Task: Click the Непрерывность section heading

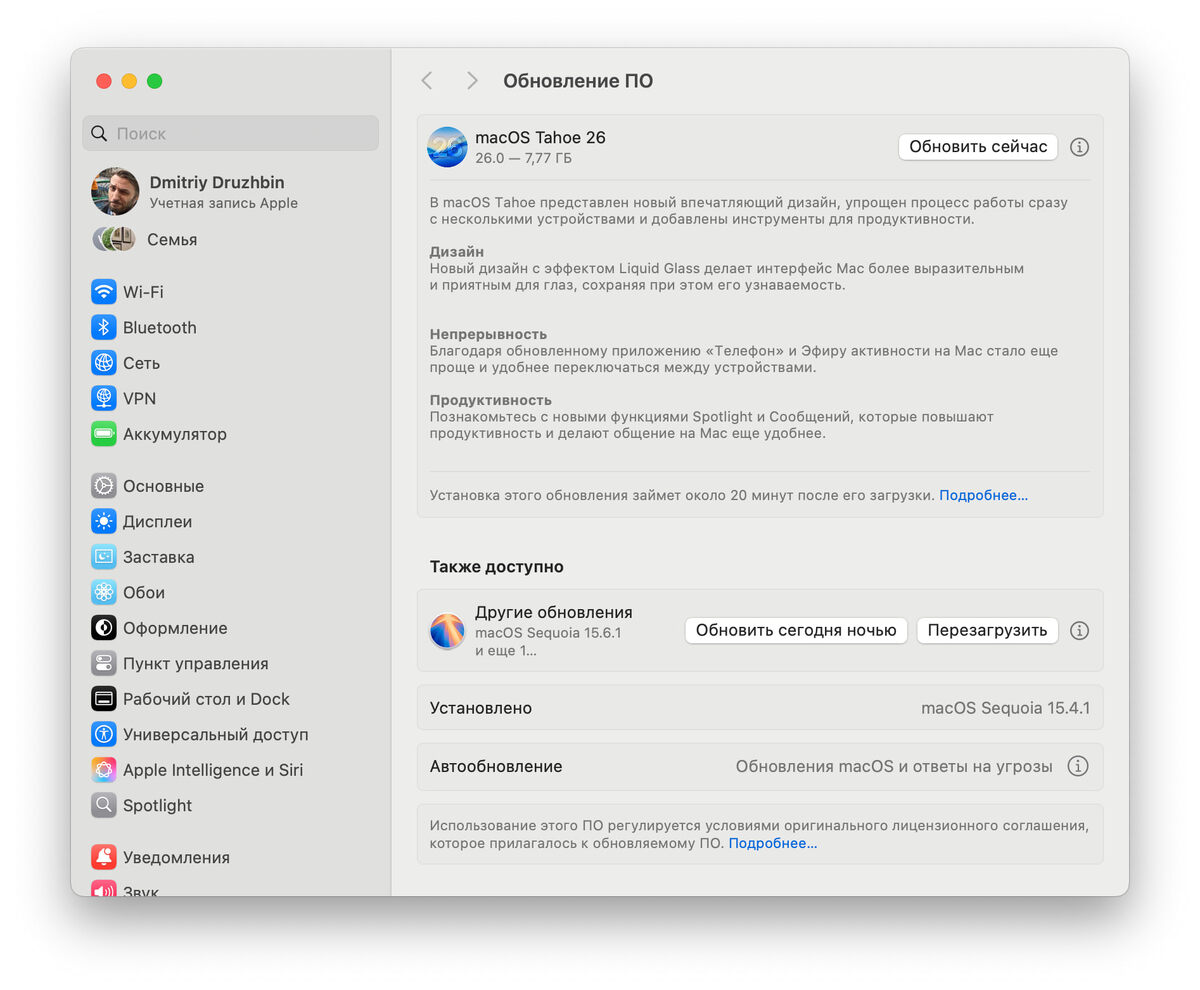Action: (488, 334)
